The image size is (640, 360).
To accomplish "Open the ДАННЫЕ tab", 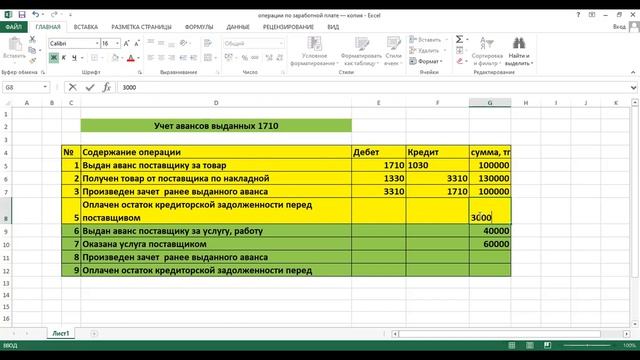I will pyautogui.click(x=238, y=27).
